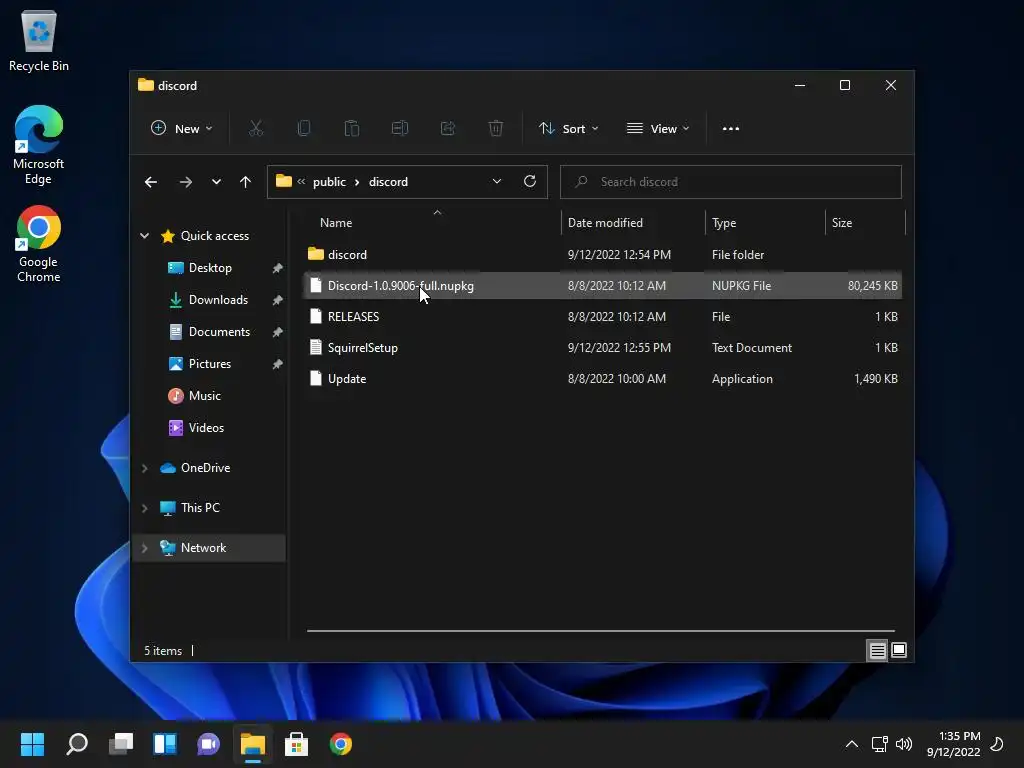Open address bar history dropdown

point(497,182)
